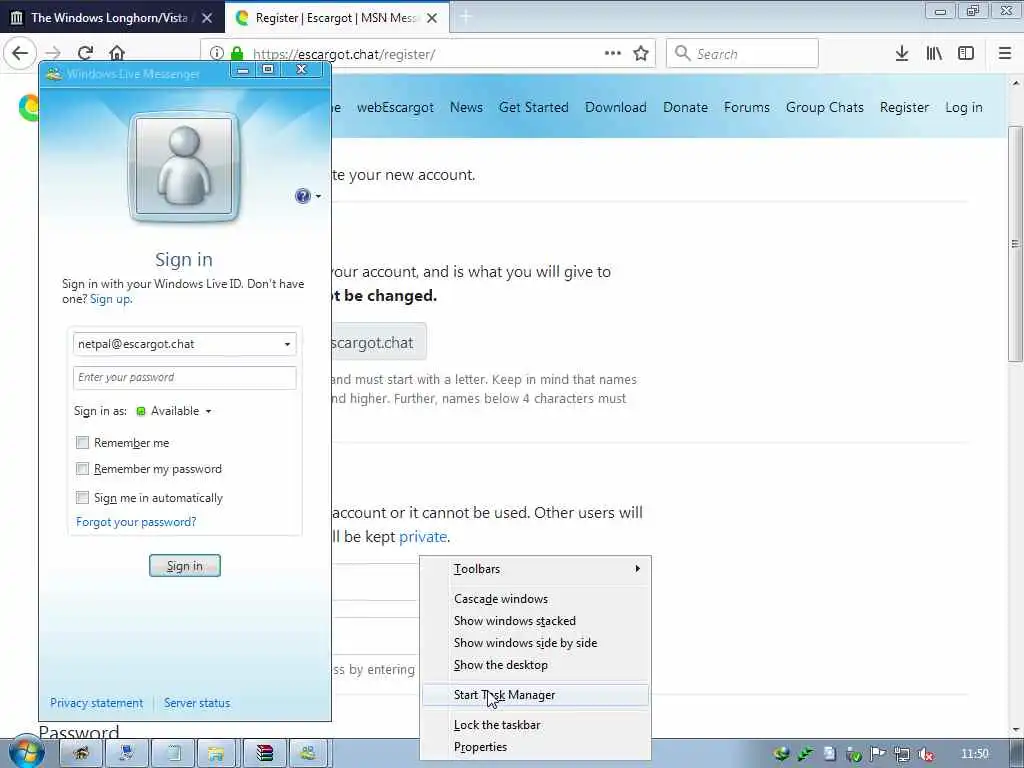Go to Get Started page
The width and height of the screenshot is (1024, 768).
[x=534, y=107]
